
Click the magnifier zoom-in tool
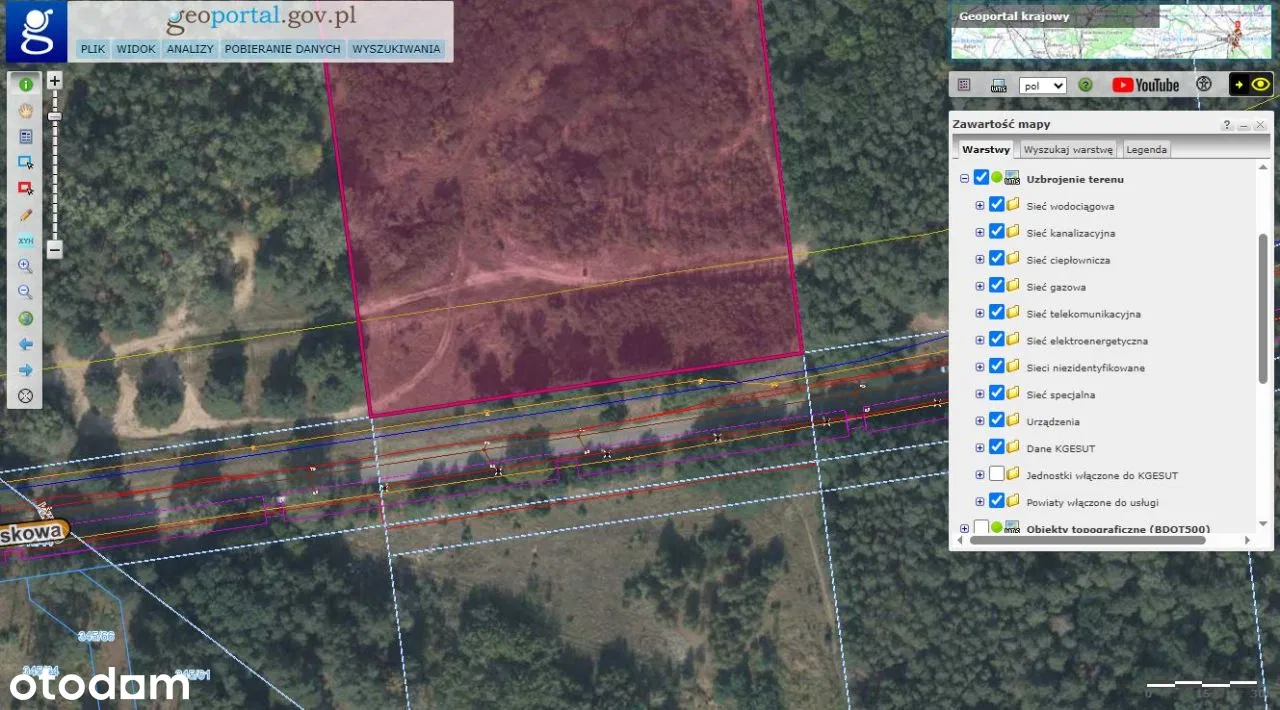coord(26,267)
